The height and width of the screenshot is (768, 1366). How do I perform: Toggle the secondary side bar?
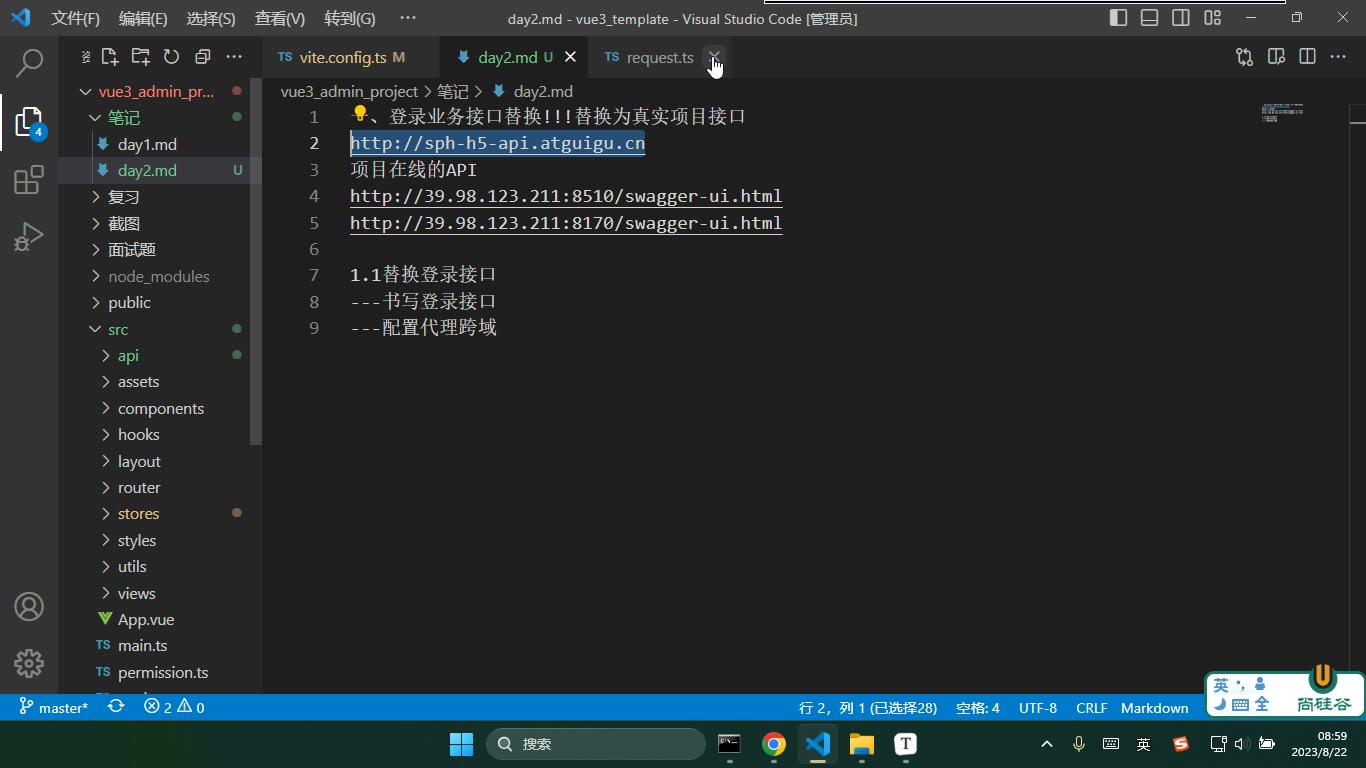coord(1181,18)
